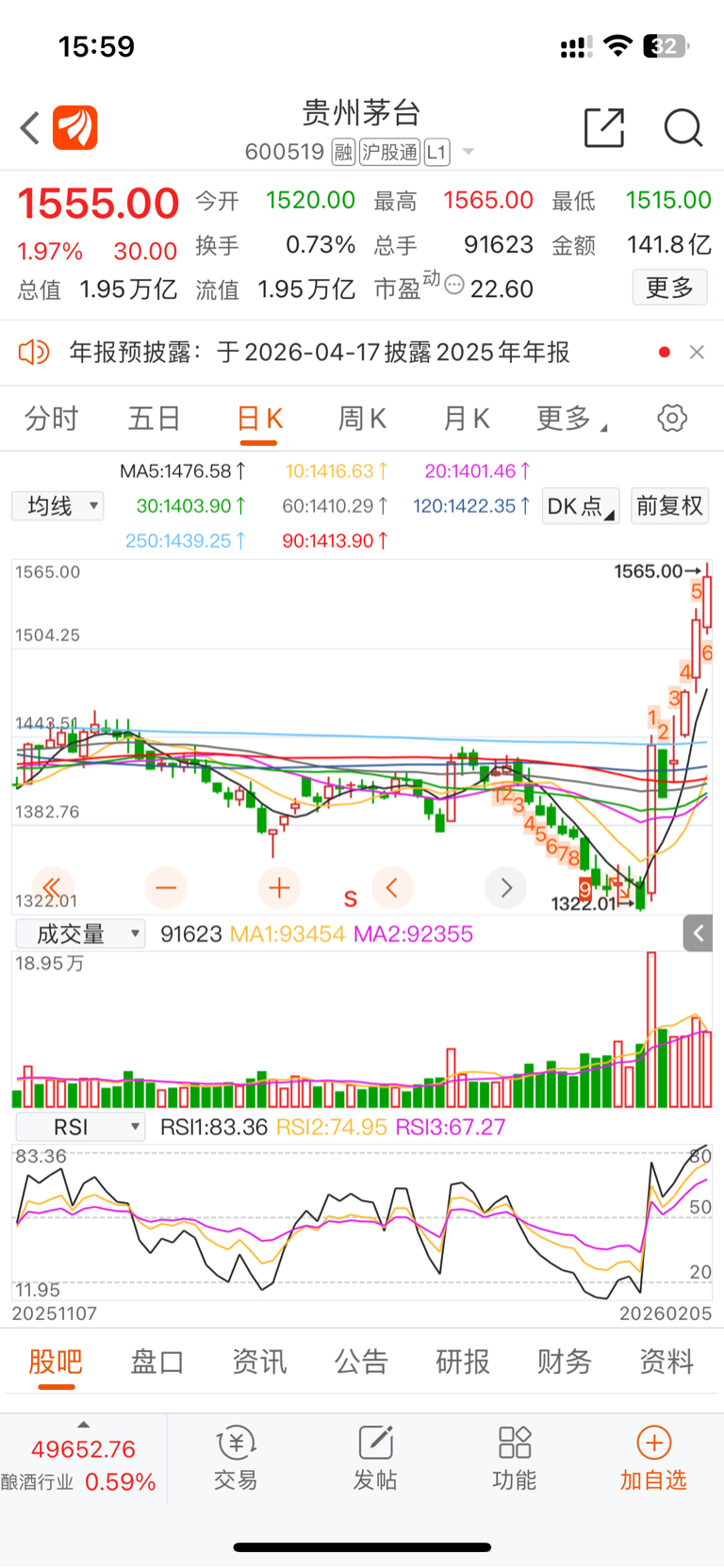Tap the share export icon
Screen dimensions: 724x1568
tap(604, 127)
